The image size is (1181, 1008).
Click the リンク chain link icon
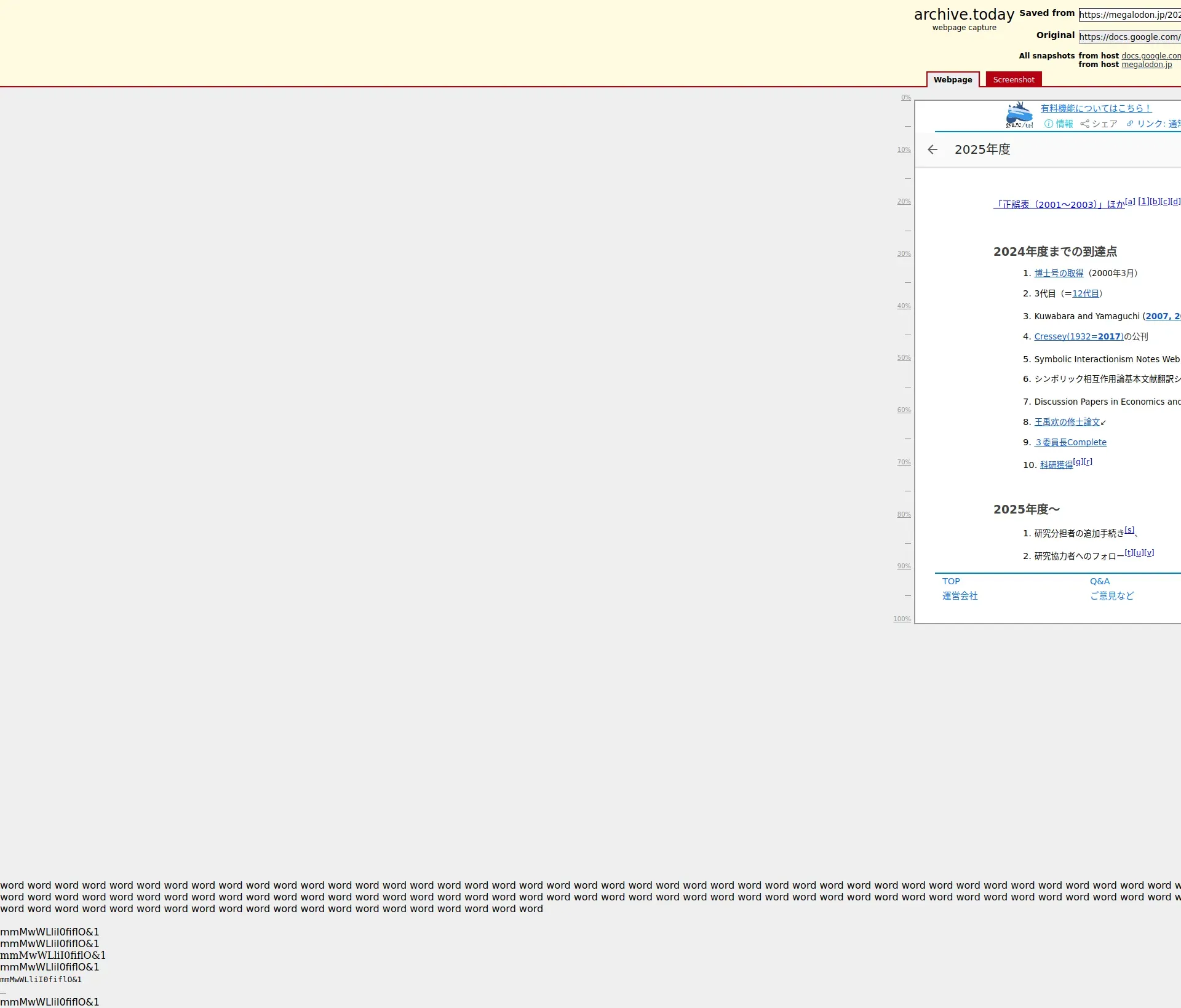pyautogui.click(x=1130, y=124)
